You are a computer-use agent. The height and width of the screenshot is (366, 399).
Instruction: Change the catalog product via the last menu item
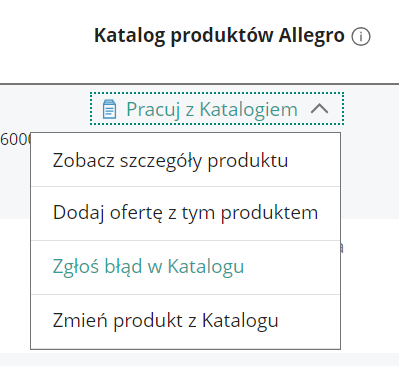pyautogui.click(x=165, y=321)
